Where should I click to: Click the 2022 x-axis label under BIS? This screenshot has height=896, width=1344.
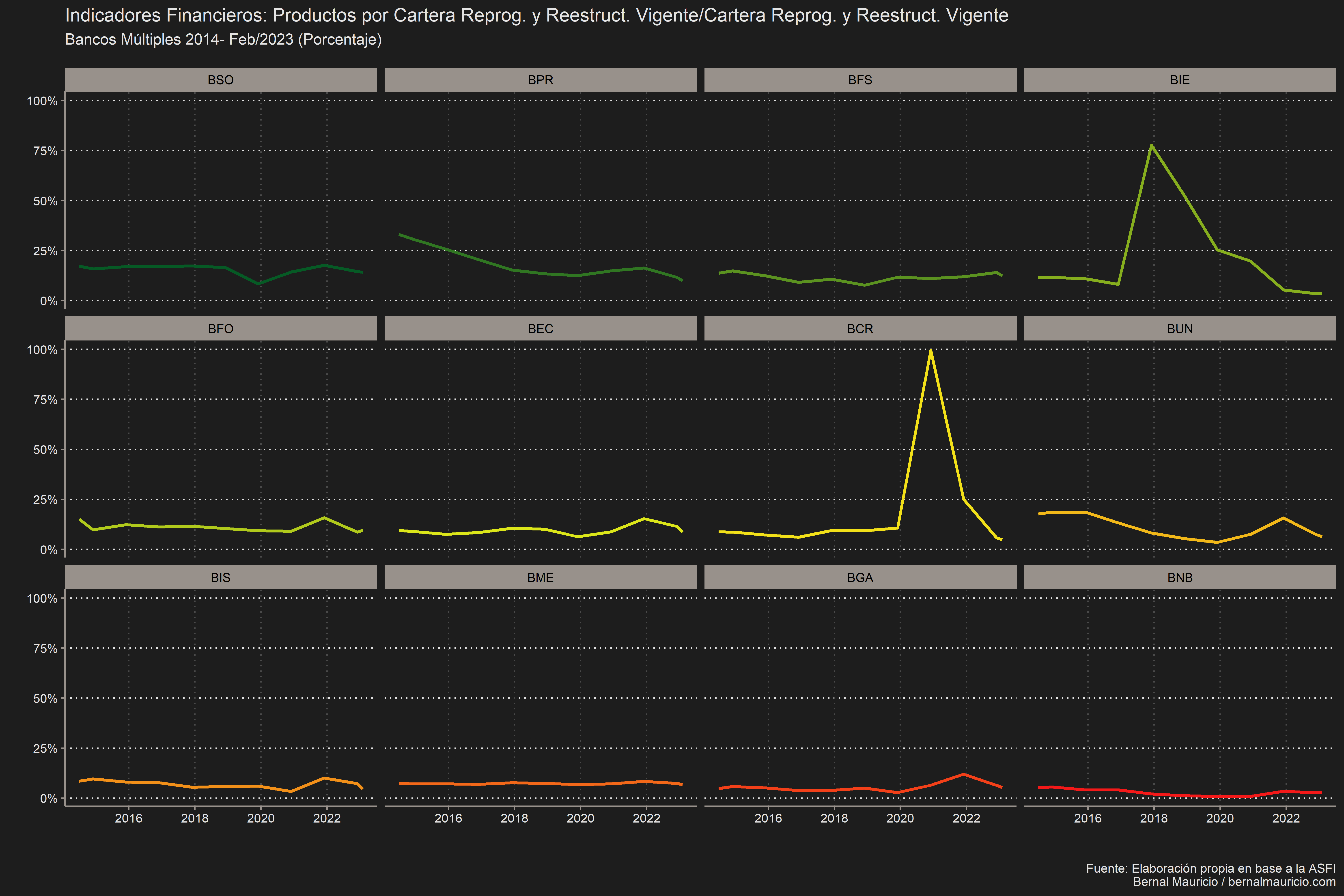point(327,818)
